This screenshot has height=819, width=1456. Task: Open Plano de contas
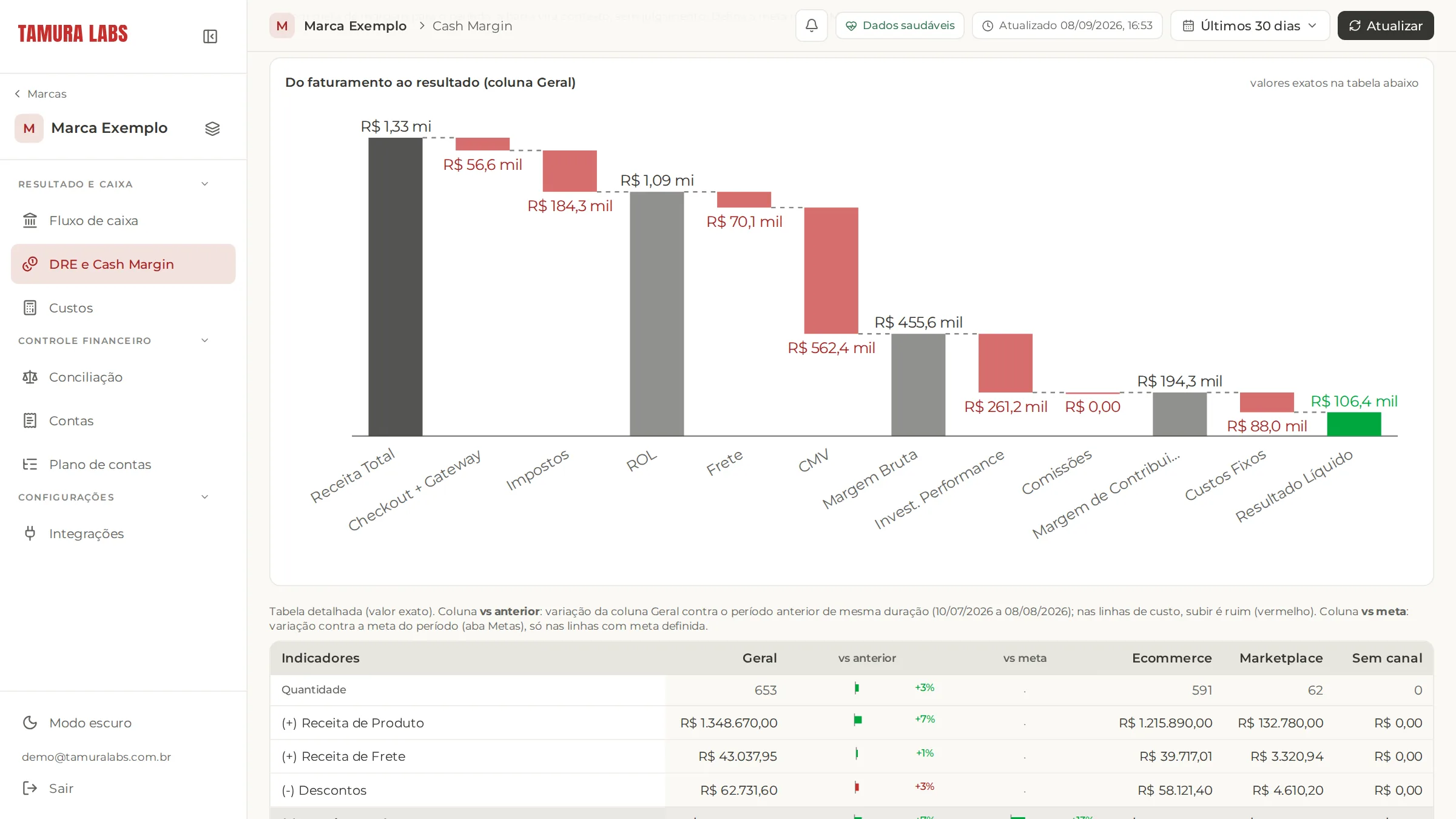tap(123, 464)
